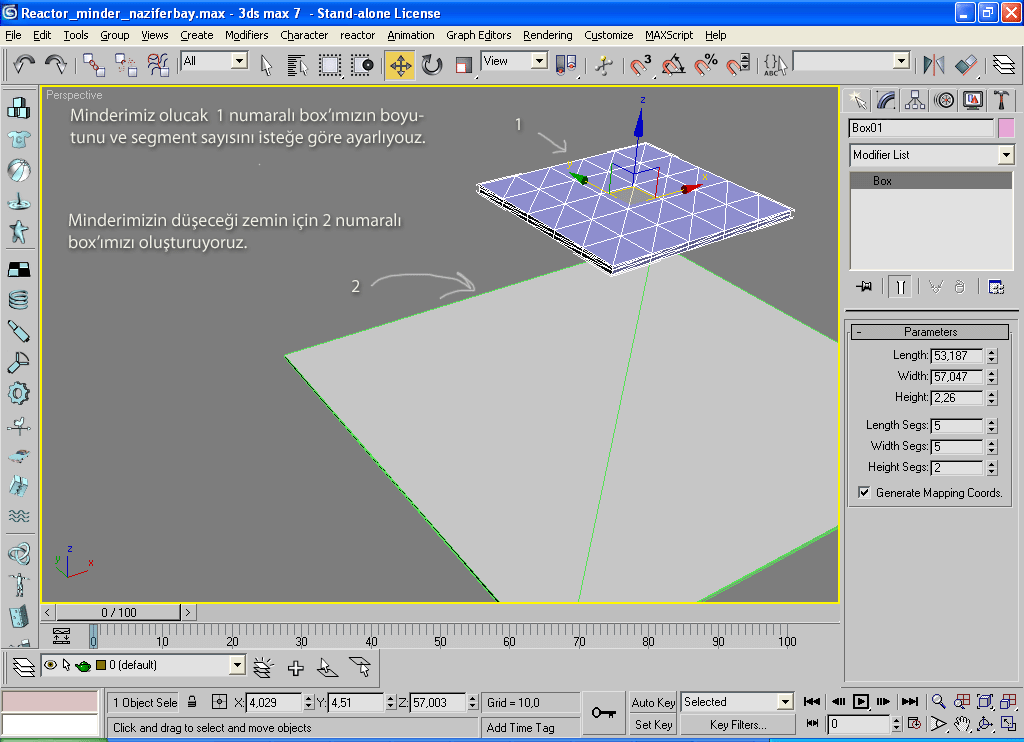Viewport: 1024px width, 742px height.
Task: Open the Rendering menu
Action: point(547,35)
